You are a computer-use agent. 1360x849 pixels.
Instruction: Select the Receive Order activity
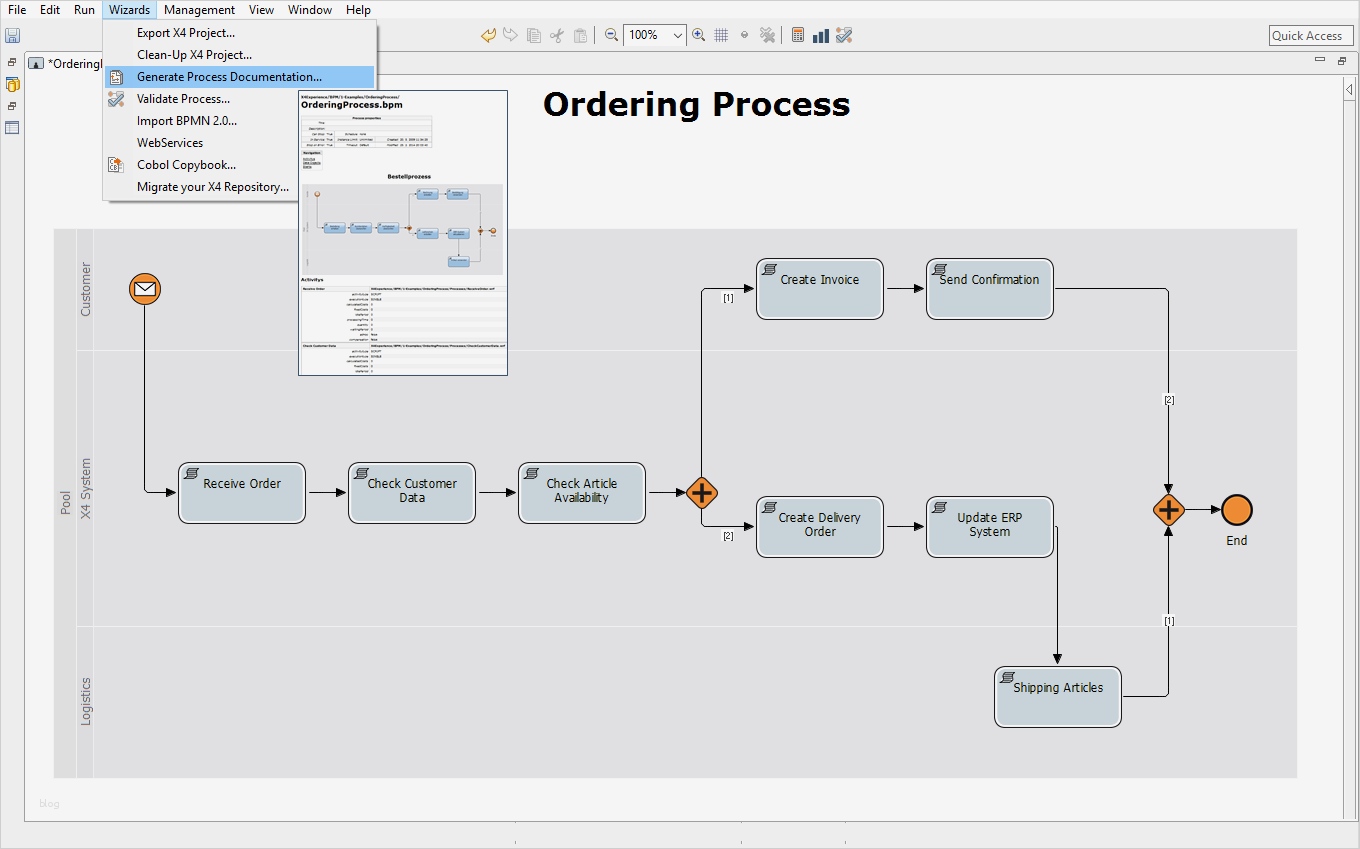tap(242, 492)
